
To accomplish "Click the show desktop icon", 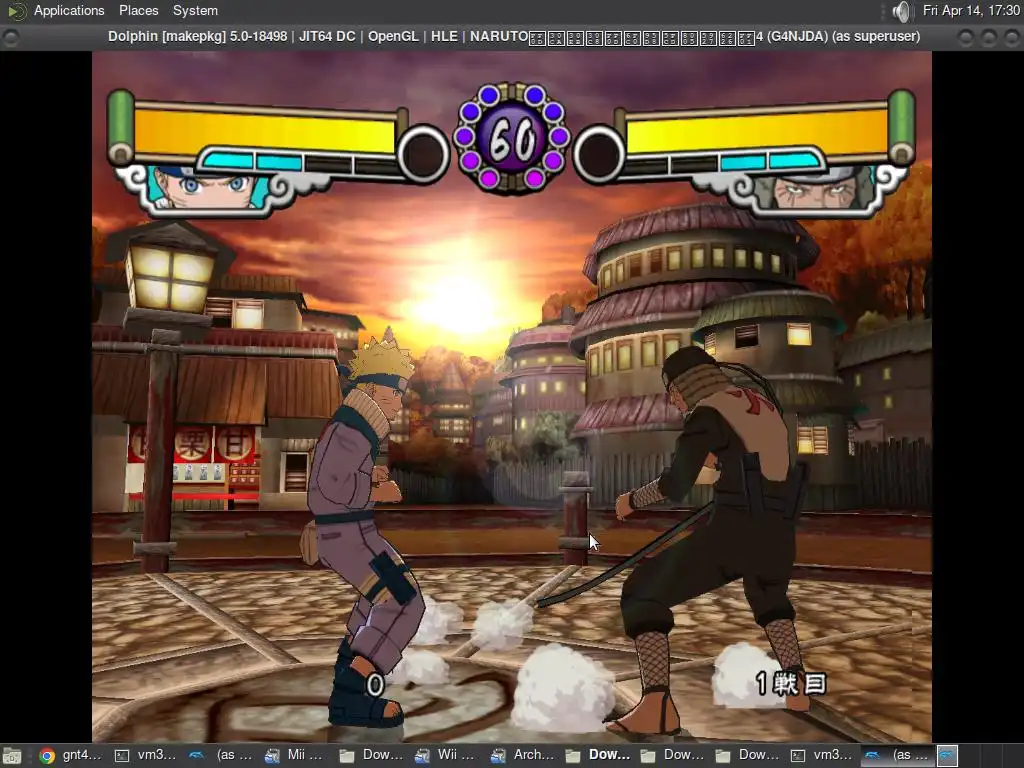I will pos(12,756).
